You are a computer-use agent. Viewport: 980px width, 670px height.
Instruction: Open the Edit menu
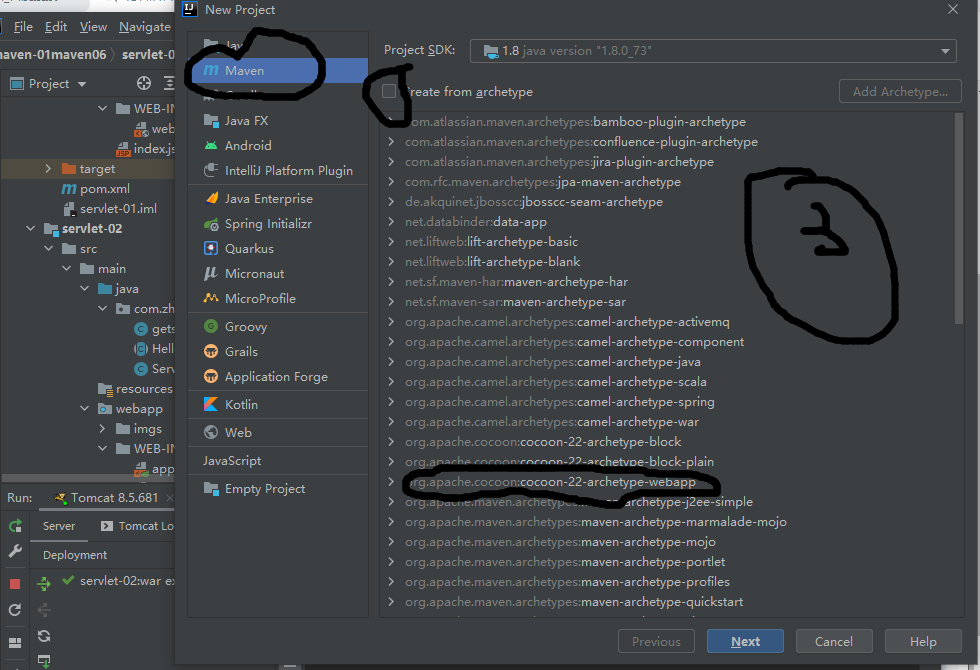56,27
